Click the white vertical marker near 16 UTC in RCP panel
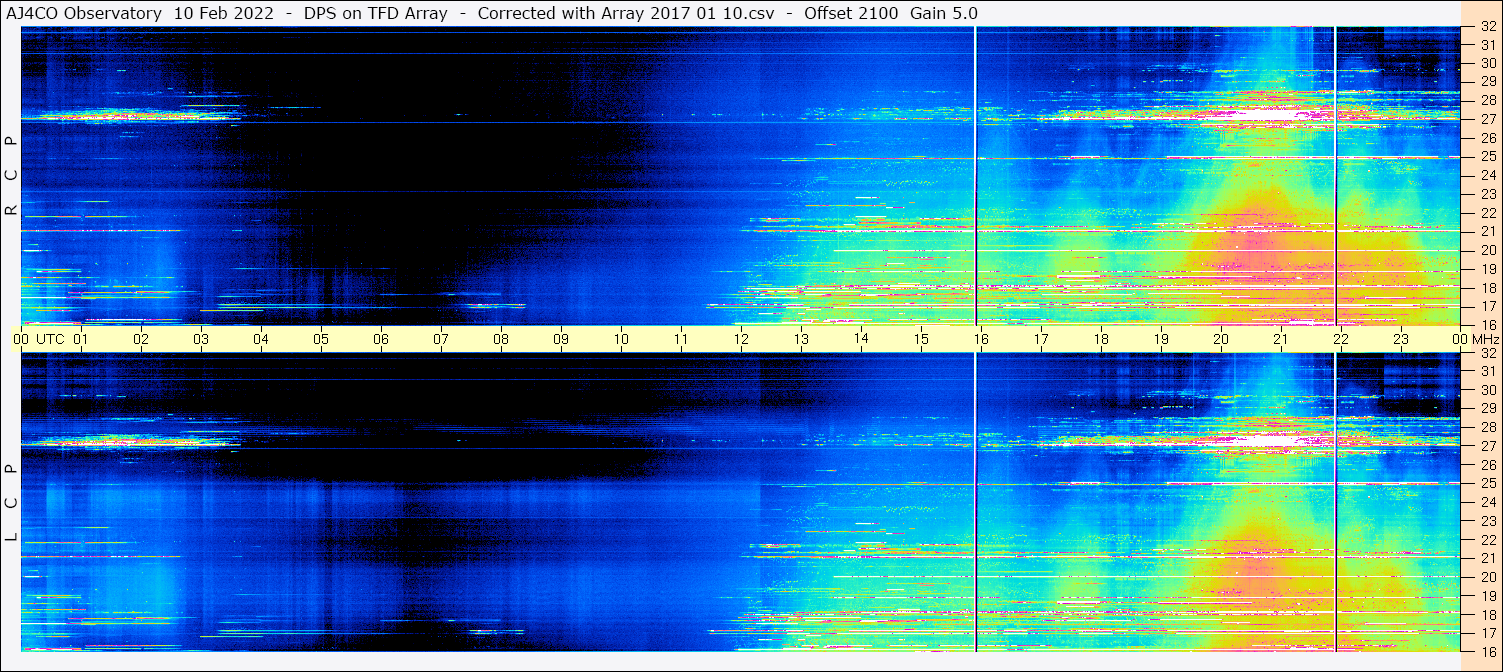Viewport: 1503px width, 672px height. point(975,176)
